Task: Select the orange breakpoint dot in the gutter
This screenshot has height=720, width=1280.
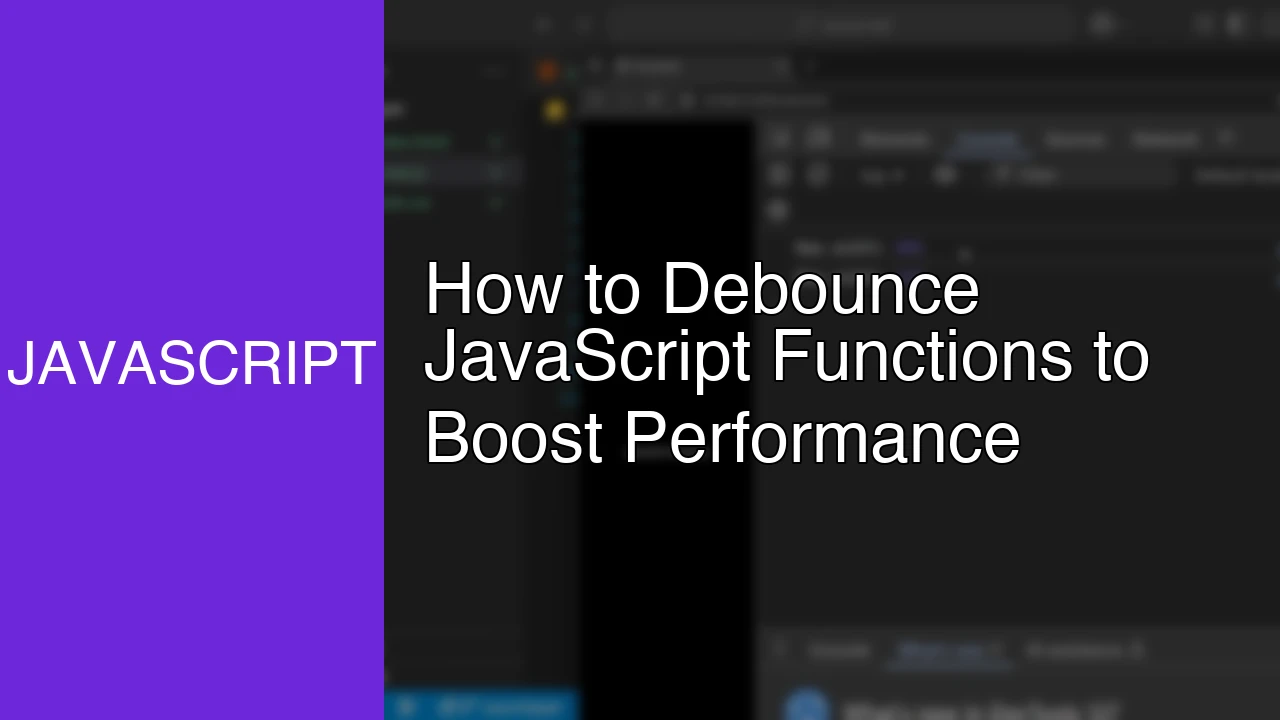Action: pos(548,68)
